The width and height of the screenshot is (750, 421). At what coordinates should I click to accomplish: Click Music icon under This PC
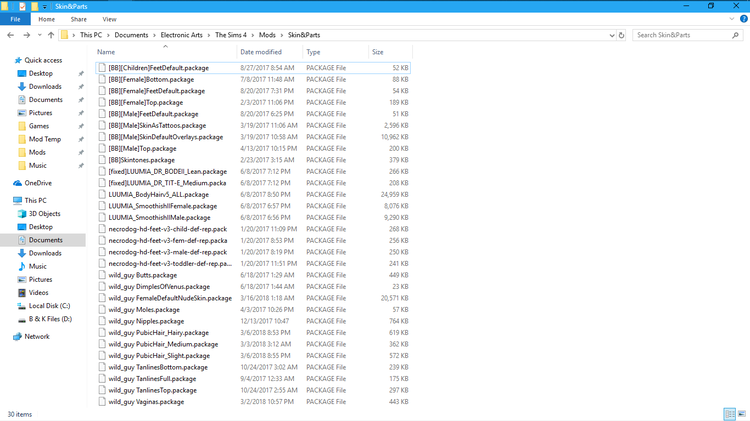[x=22, y=266]
